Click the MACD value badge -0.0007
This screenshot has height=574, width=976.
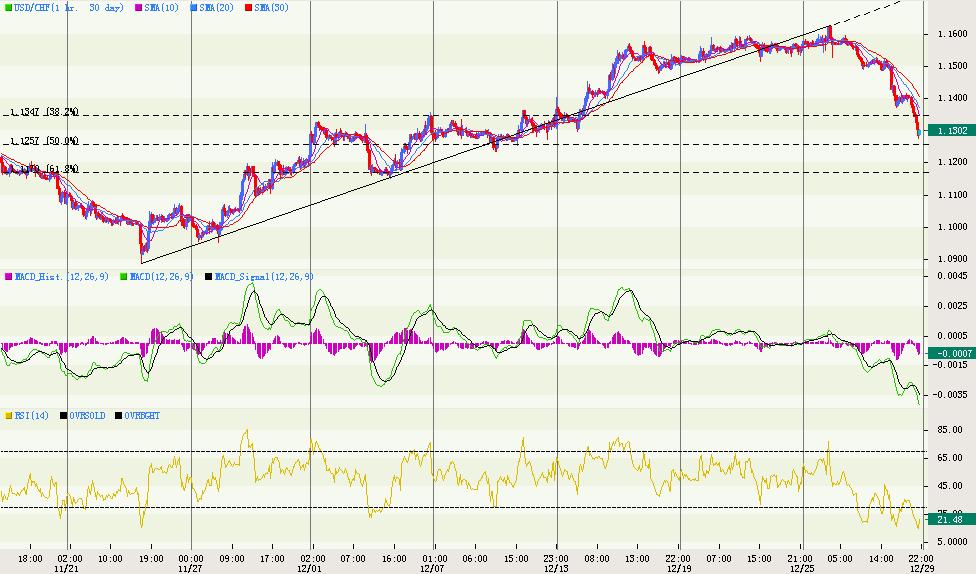(x=952, y=353)
